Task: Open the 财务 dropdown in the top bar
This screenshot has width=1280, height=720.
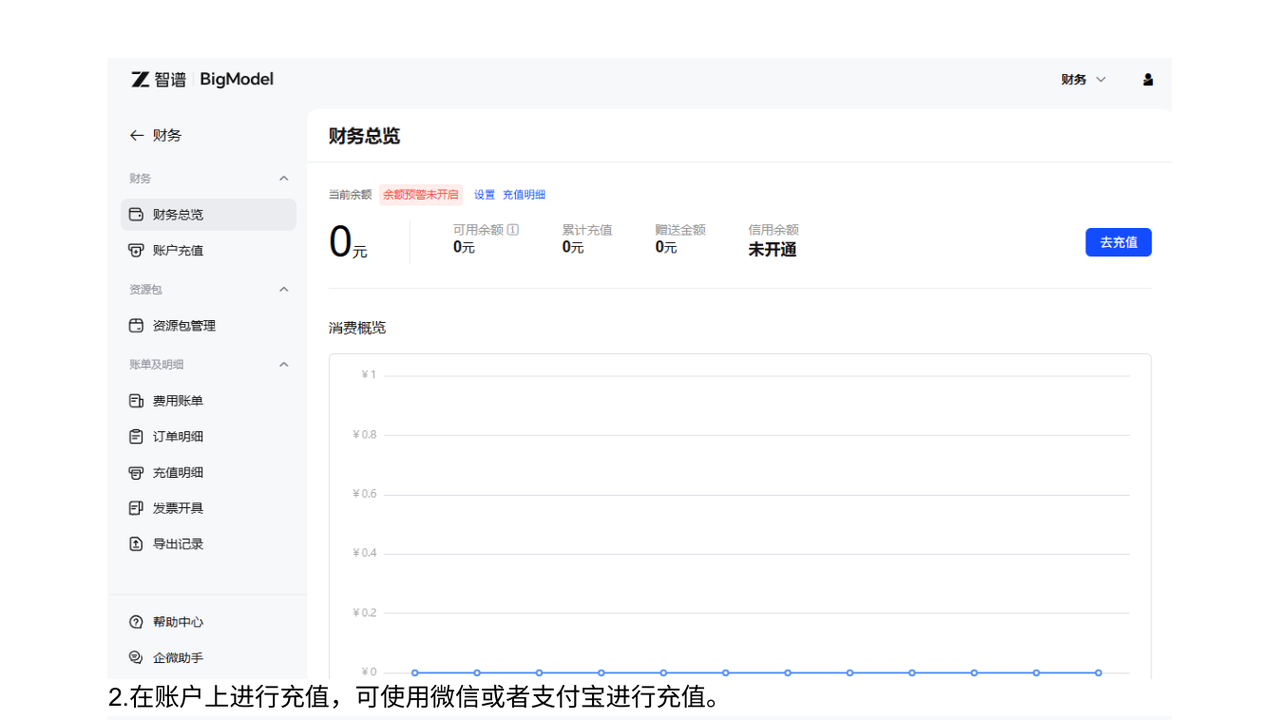Action: point(1083,79)
